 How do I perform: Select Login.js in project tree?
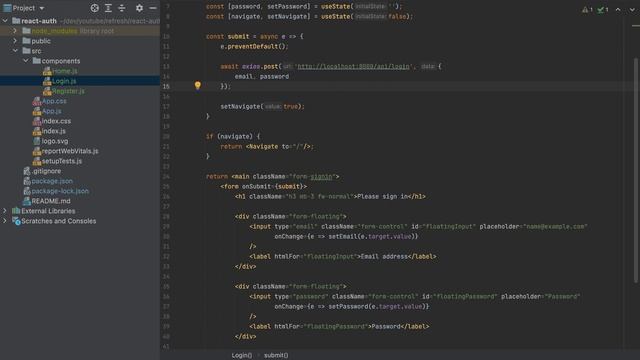tap(64, 81)
